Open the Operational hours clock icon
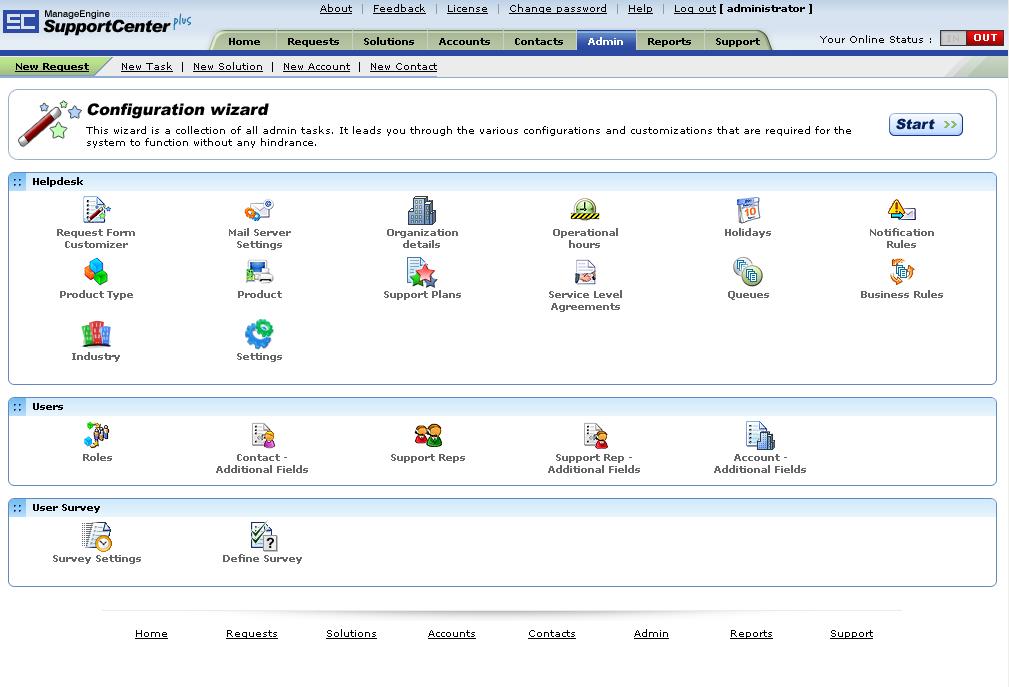The height and width of the screenshot is (687, 1009). coord(585,210)
